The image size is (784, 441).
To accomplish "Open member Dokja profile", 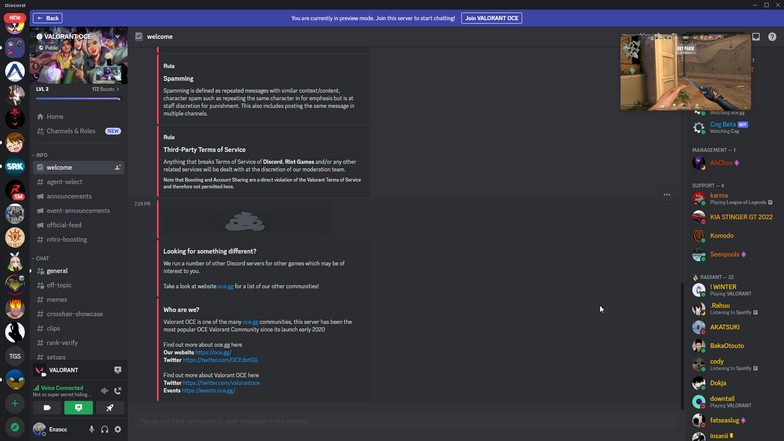I will 733,383.
